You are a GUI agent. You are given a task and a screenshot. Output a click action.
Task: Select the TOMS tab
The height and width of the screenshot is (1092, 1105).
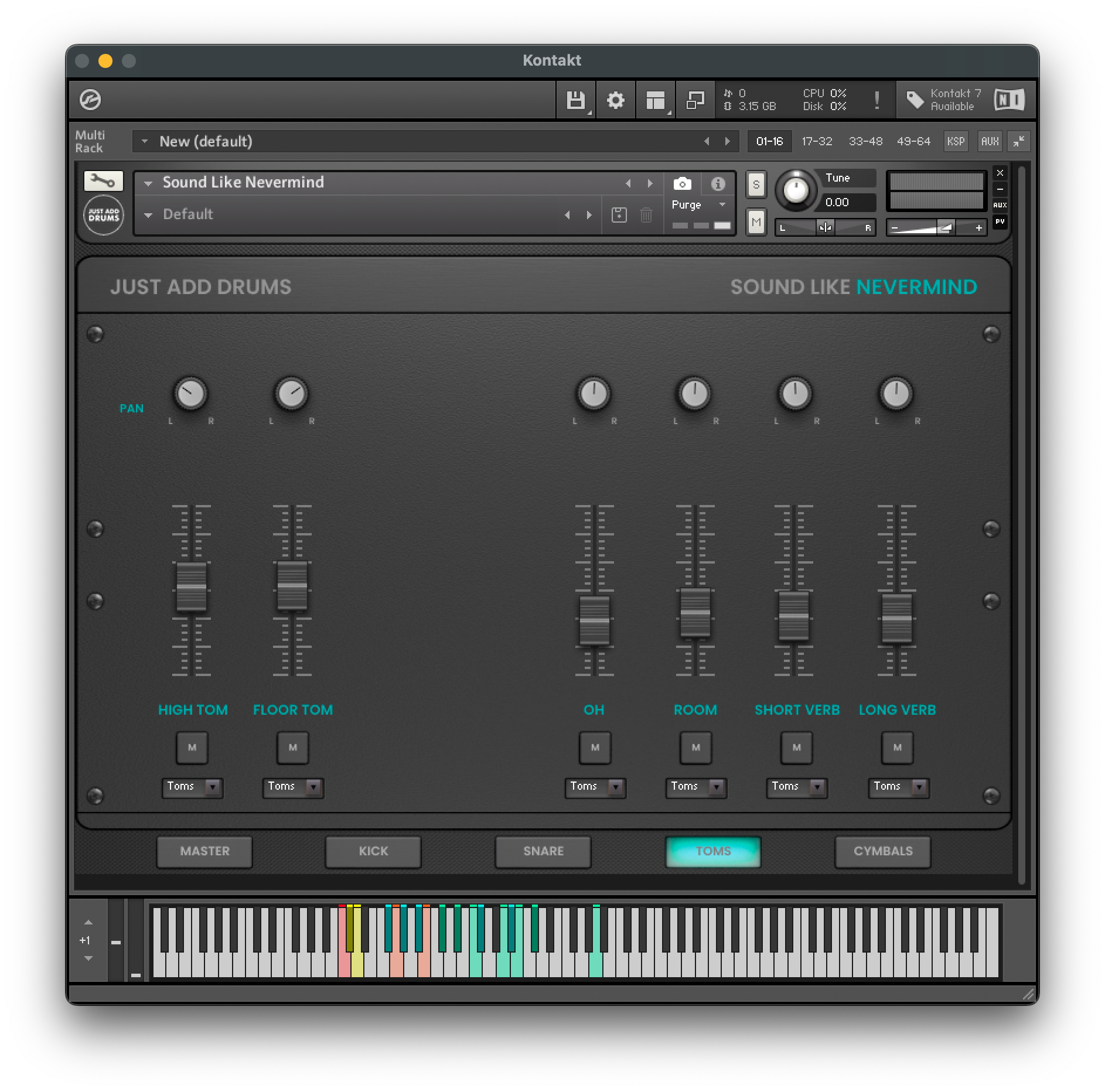713,851
